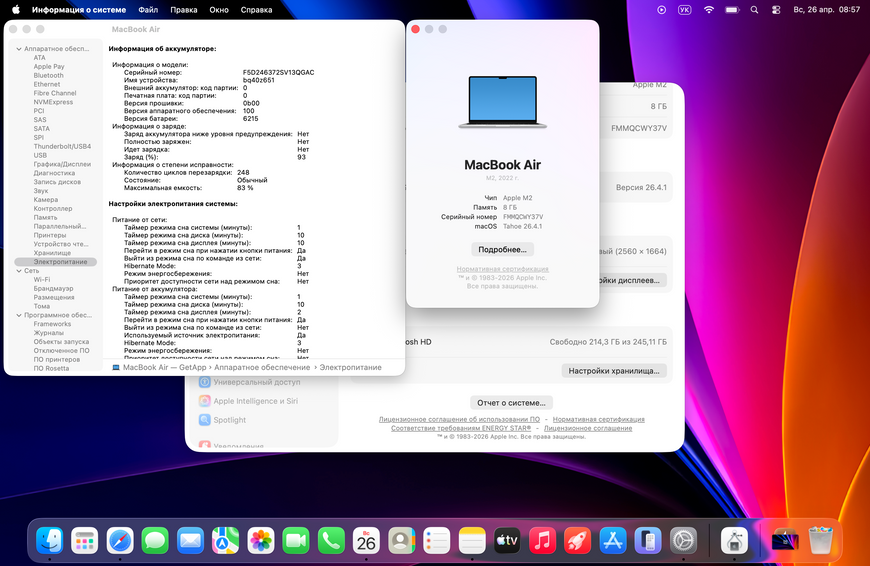870x566 pixels.
Task: Select Брандмауэр in the sidebar
Action: [53, 289]
